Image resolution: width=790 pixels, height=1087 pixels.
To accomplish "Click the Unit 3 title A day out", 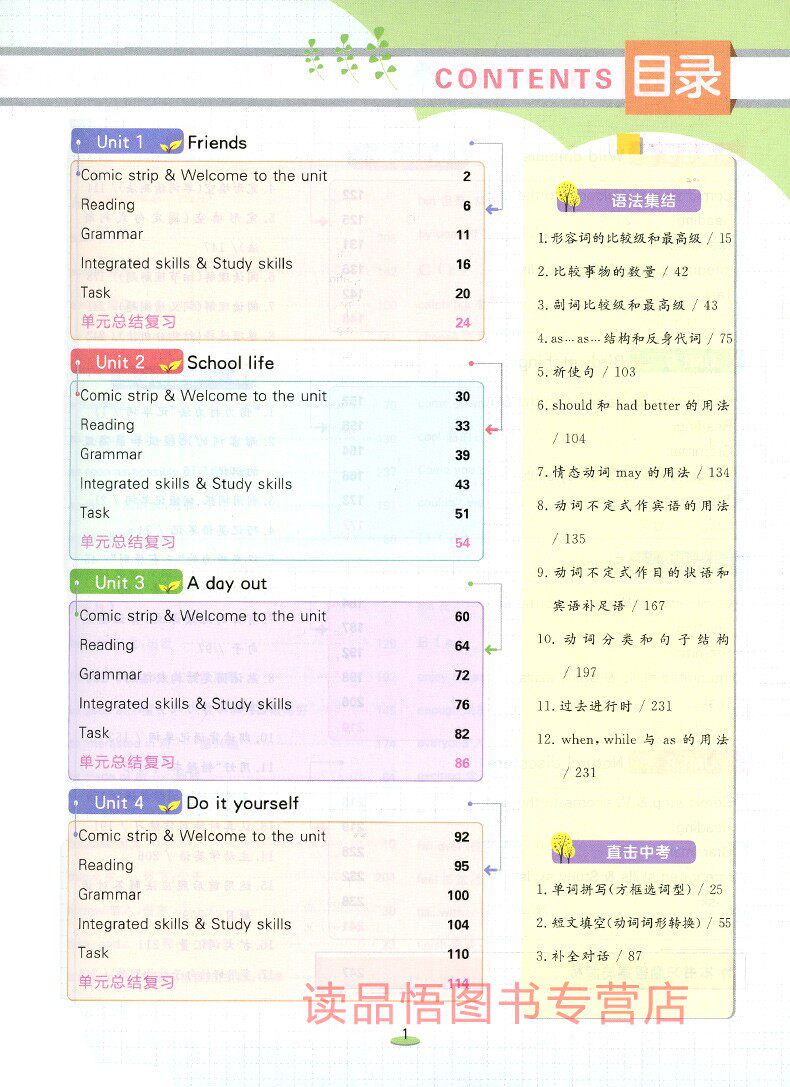I will [x=227, y=584].
